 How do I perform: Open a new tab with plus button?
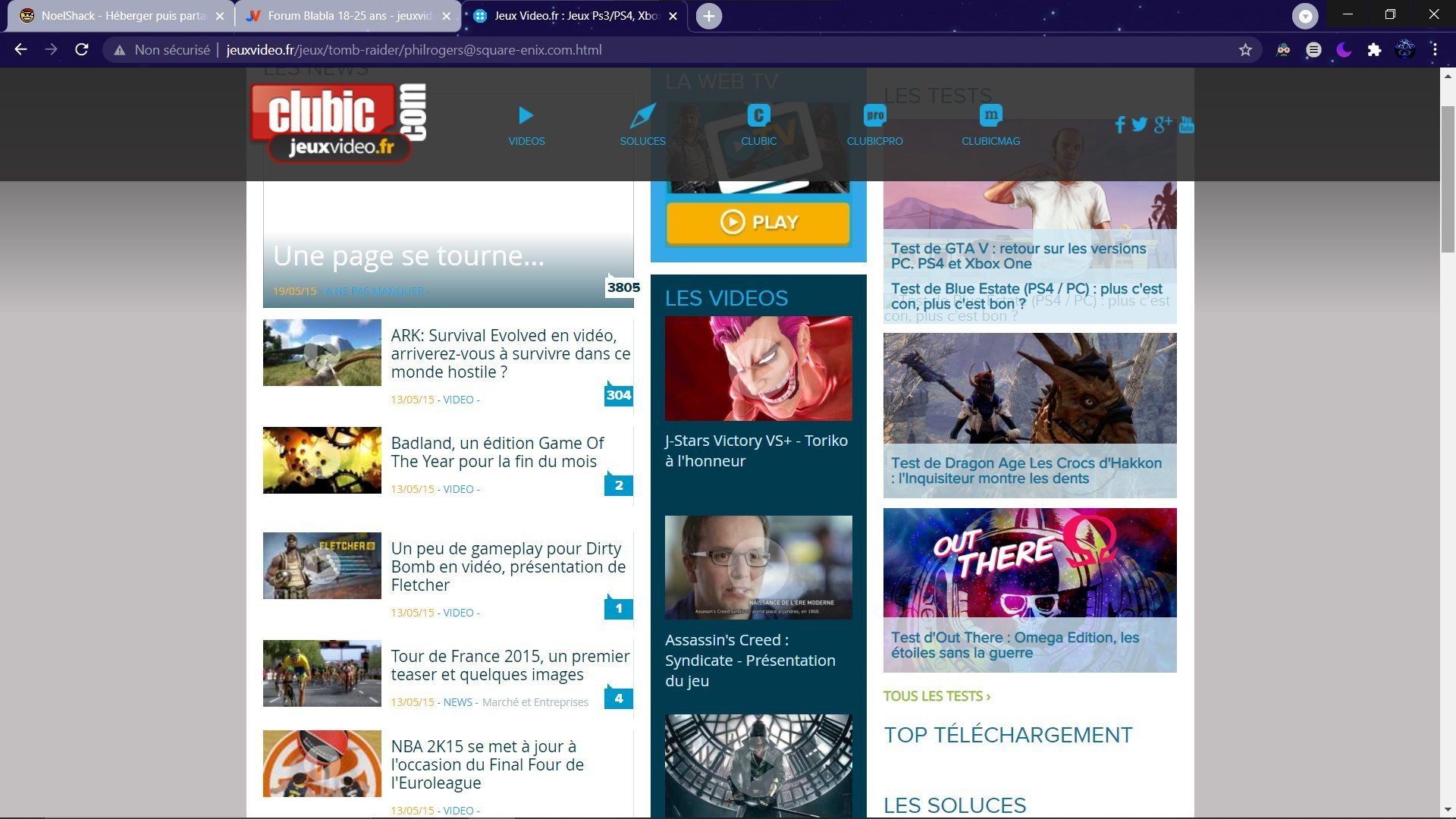708,16
